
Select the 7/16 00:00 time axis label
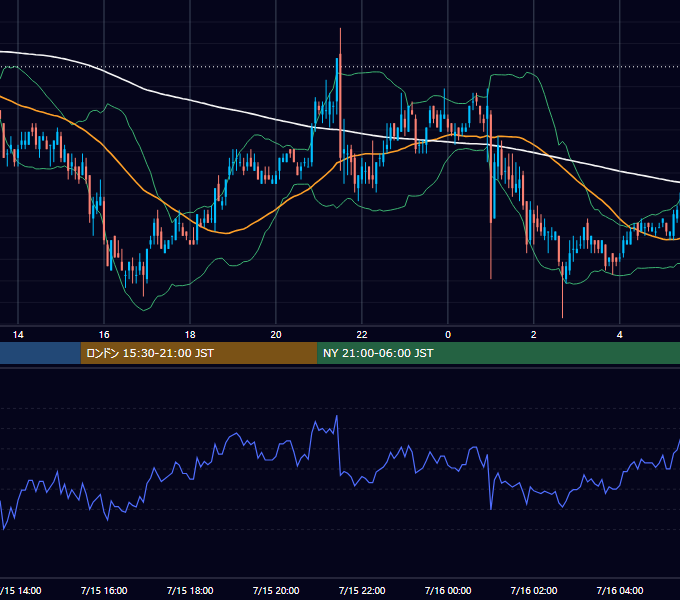pyautogui.click(x=448, y=590)
